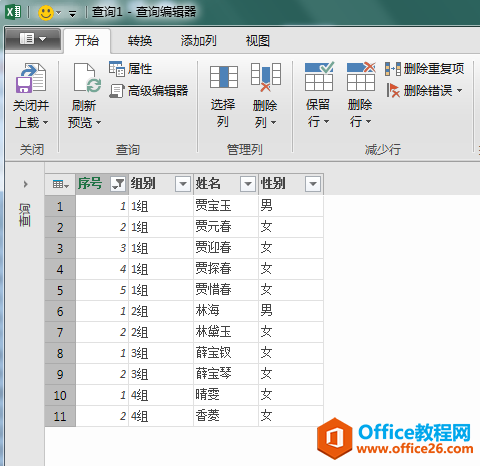Click the cell containing 香菱

click(x=226, y=416)
